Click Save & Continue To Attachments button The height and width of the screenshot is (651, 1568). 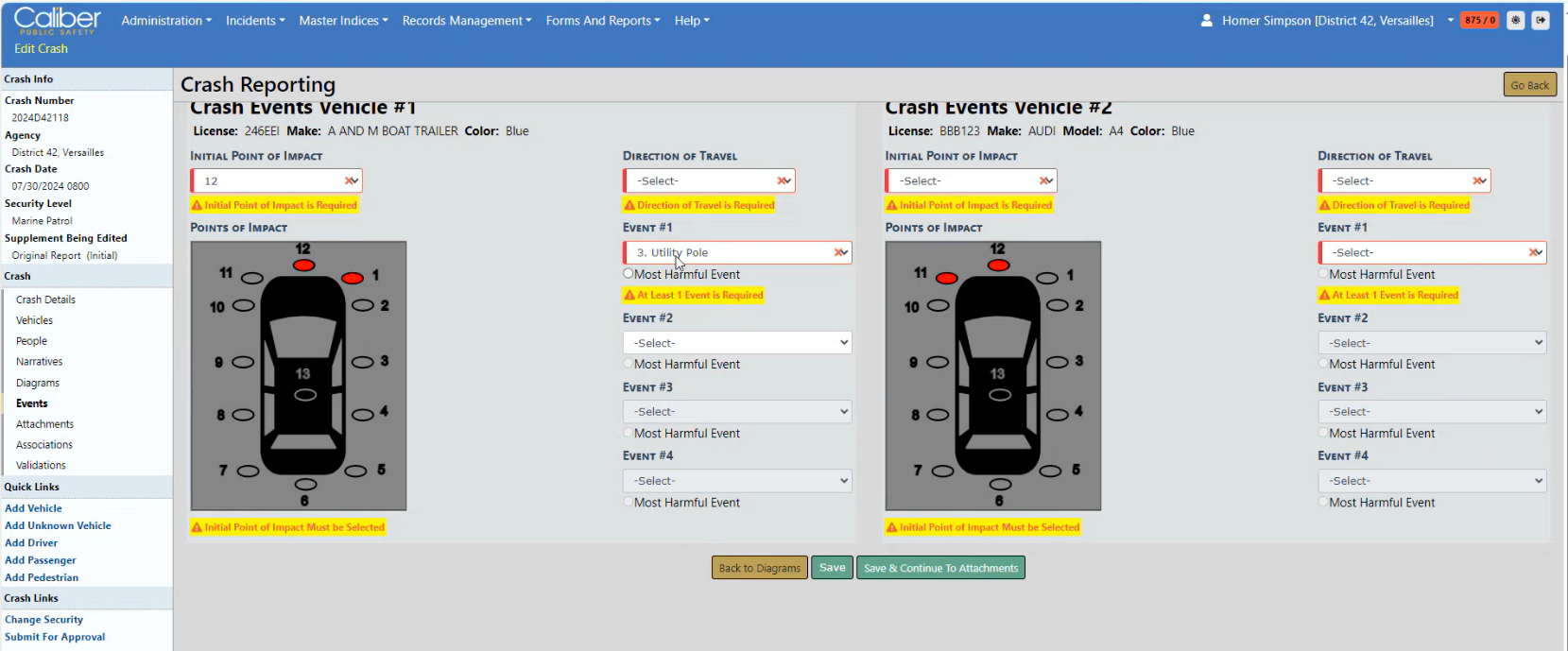pos(939,568)
